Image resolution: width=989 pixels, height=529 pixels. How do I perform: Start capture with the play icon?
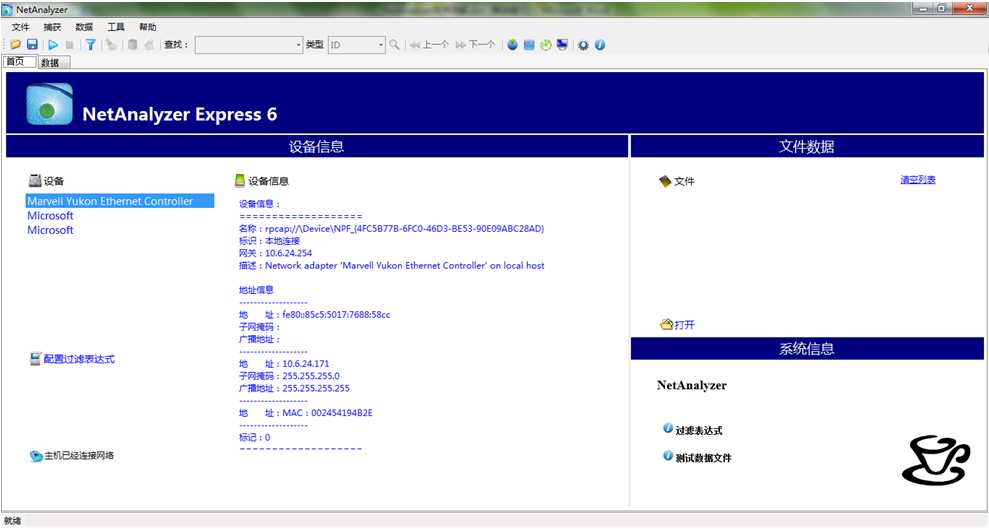tap(53, 45)
